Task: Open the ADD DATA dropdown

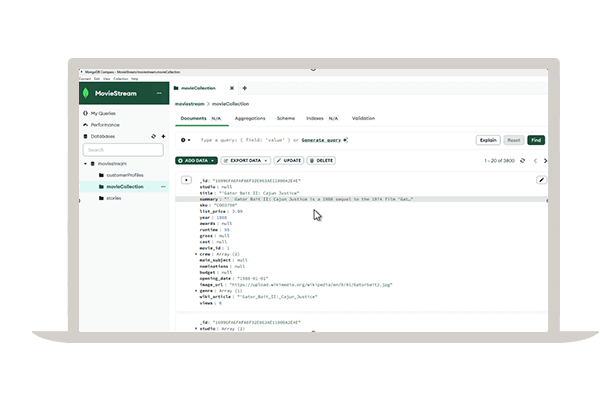Action: coord(196,161)
